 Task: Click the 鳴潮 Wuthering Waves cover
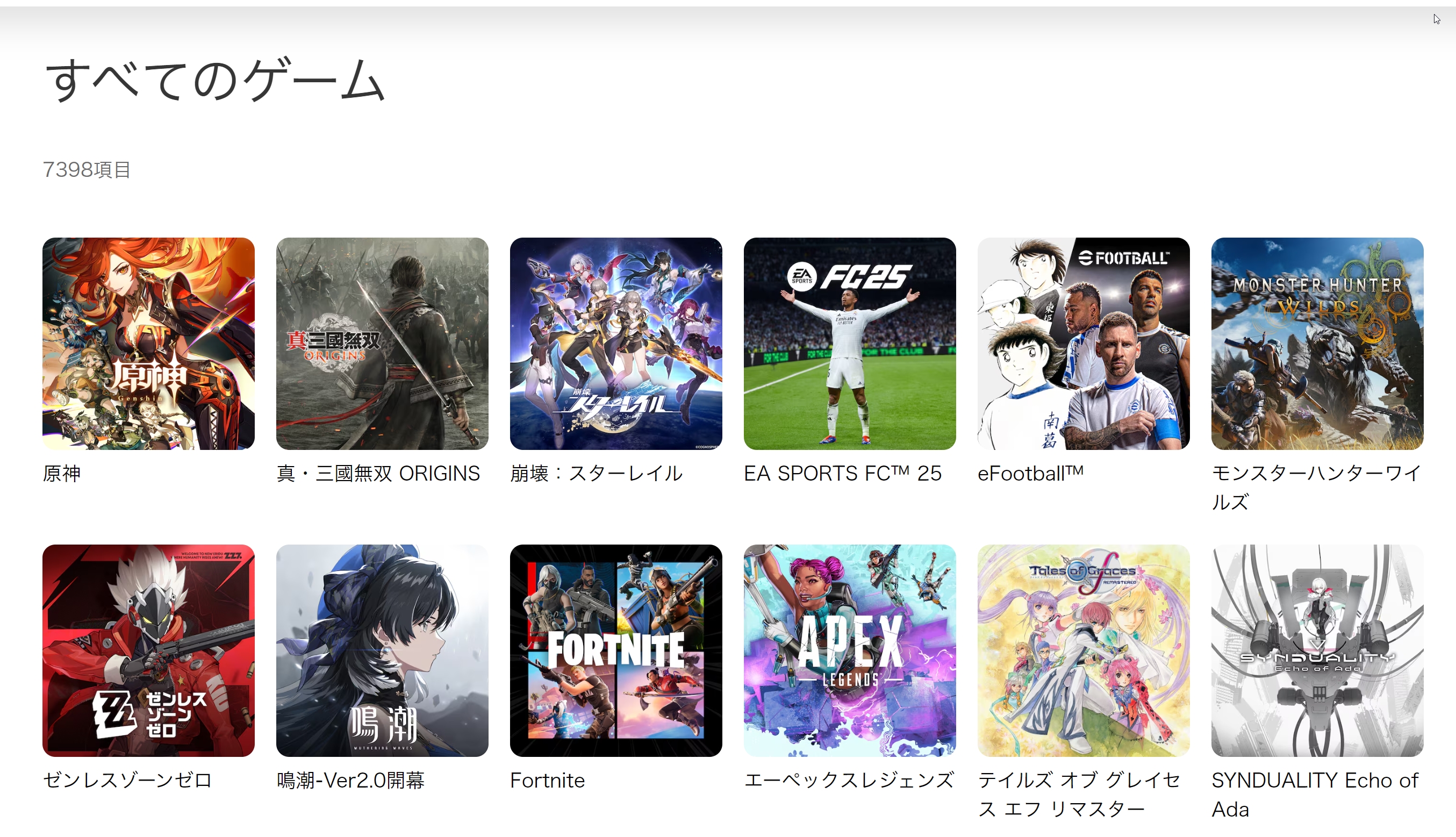pos(382,650)
